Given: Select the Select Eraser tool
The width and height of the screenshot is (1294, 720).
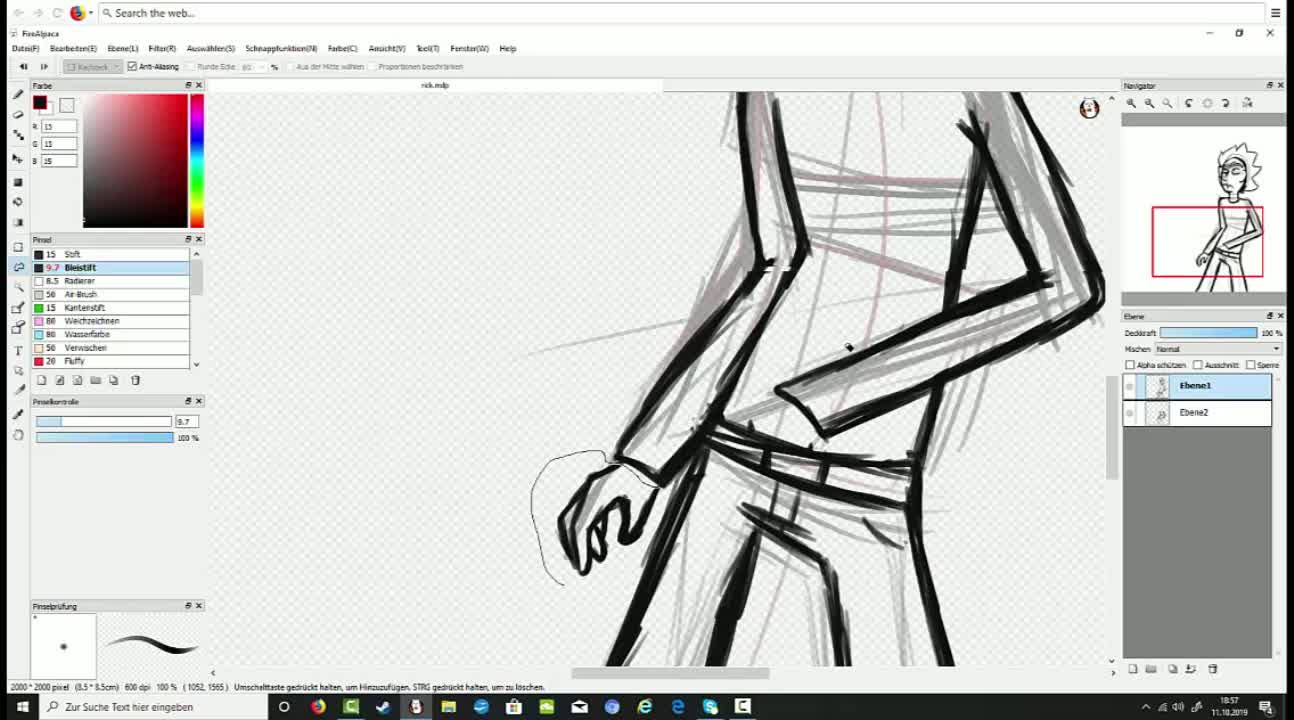Looking at the screenshot, I should click(x=18, y=328).
